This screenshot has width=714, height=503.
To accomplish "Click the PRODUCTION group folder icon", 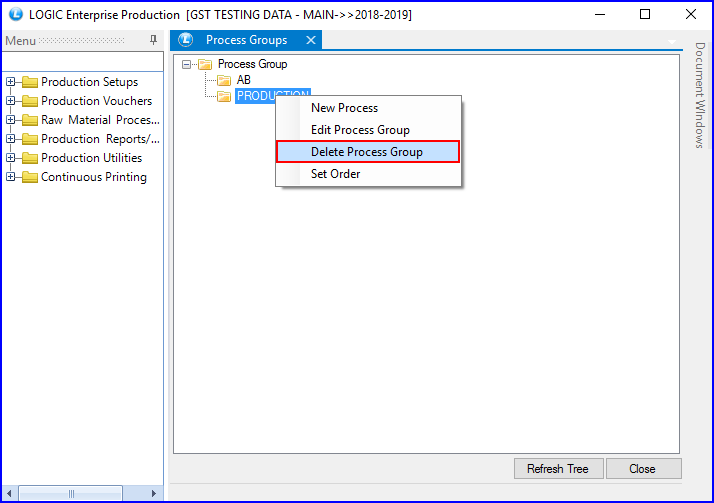I will coord(224,96).
